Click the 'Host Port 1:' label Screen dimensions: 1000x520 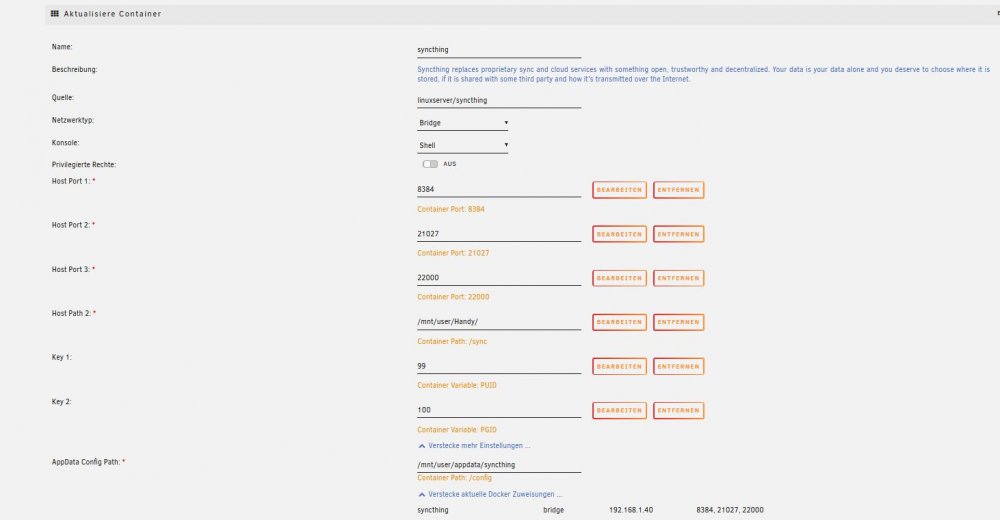pyautogui.click(x=71, y=181)
